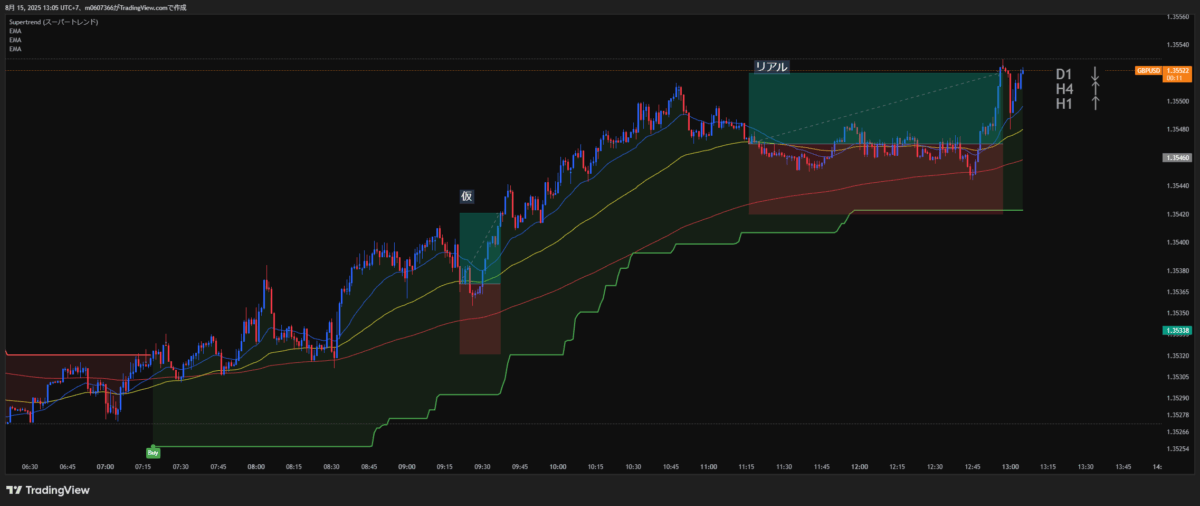
Task: Click the TradingView logo
Action: 47,490
